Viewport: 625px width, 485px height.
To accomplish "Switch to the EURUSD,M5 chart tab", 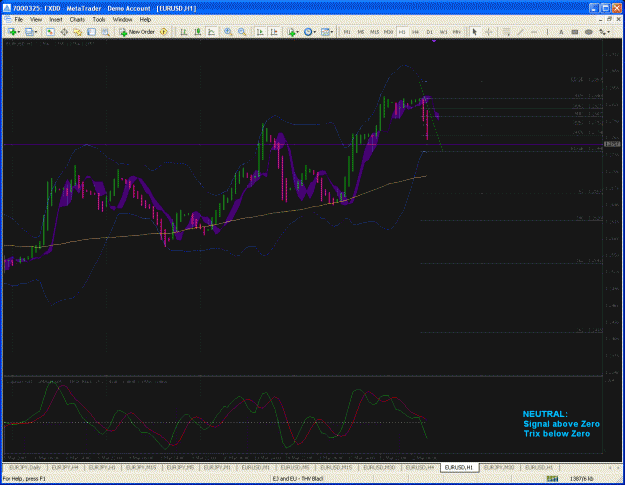I will pos(295,467).
